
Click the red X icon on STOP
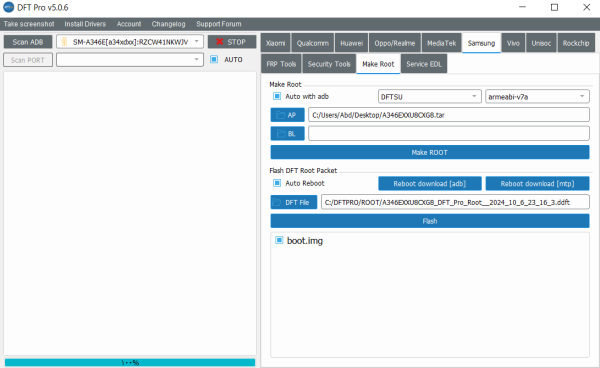pos(219,42)
